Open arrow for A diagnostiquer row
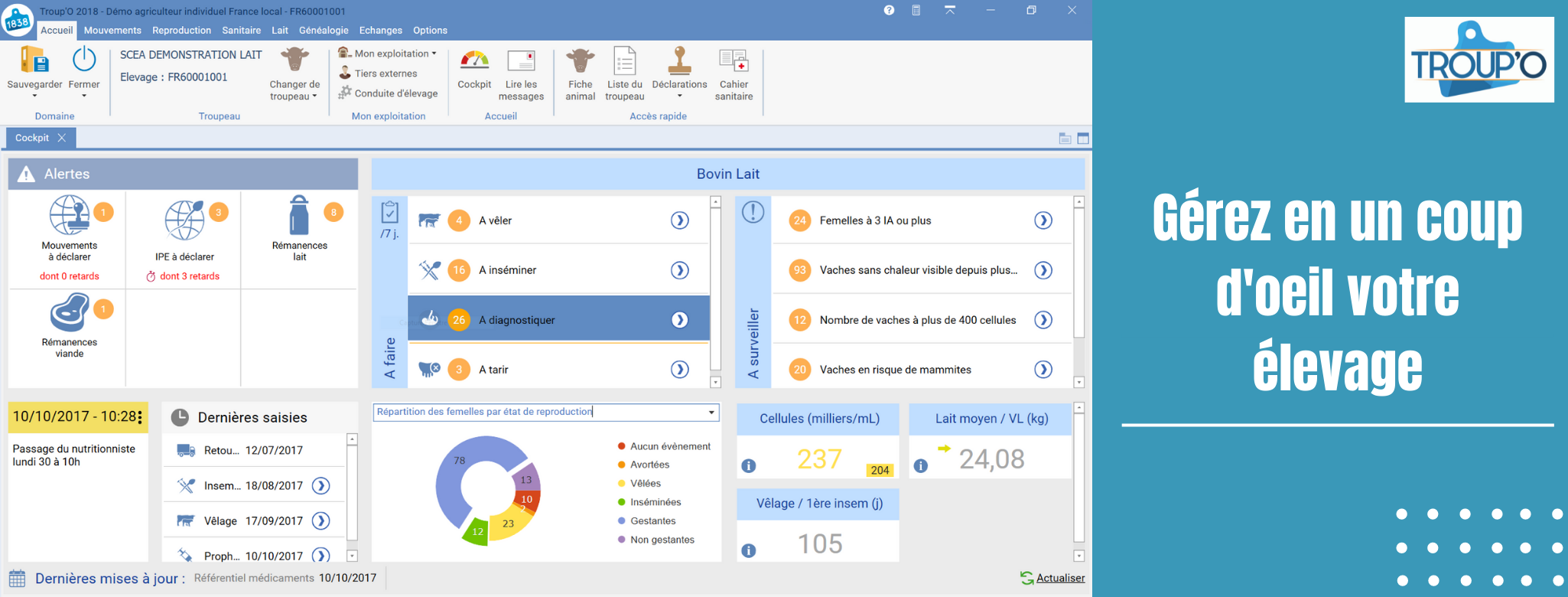Screen dimensions: 1568x597 679,320
